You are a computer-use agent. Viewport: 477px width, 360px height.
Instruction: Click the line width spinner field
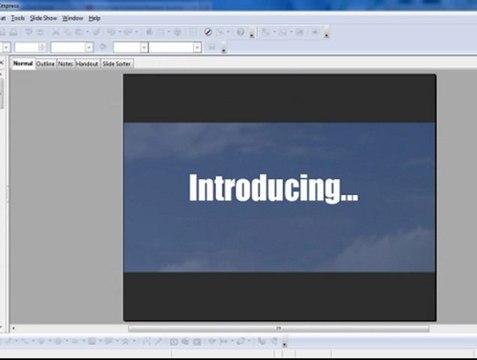30,47
